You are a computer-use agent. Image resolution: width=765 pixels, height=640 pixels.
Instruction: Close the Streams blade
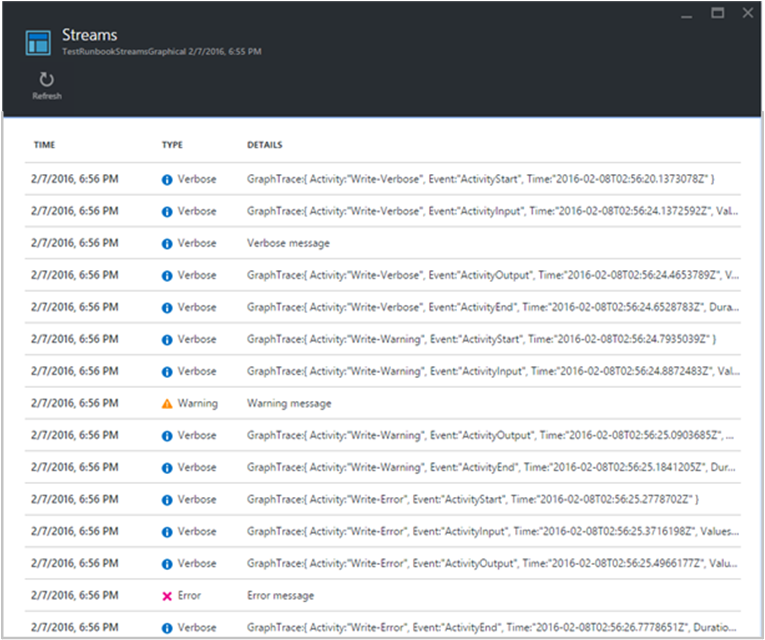(x=747, y=13)
